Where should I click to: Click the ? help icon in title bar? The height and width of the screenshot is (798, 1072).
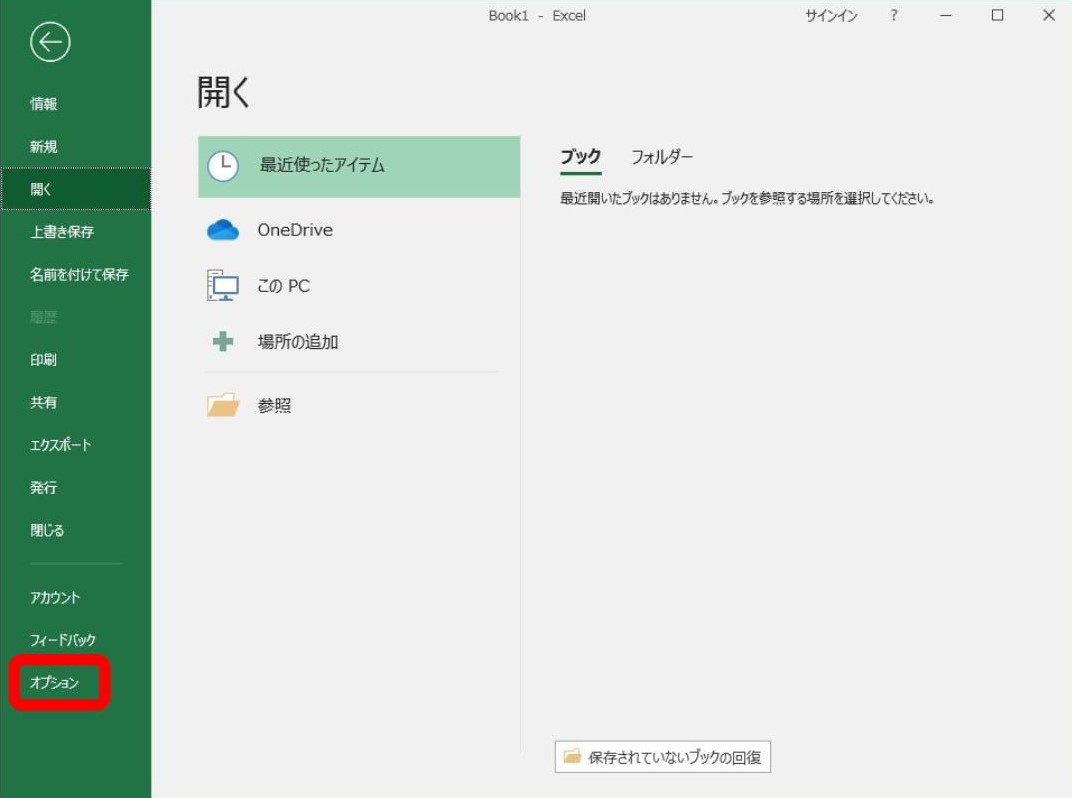(892, 15)
